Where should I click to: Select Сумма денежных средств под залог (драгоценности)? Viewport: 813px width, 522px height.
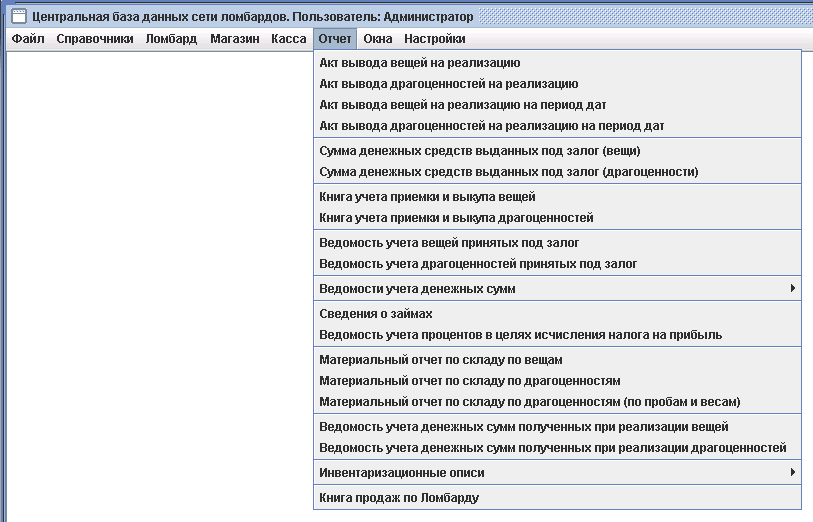[557, 172]
